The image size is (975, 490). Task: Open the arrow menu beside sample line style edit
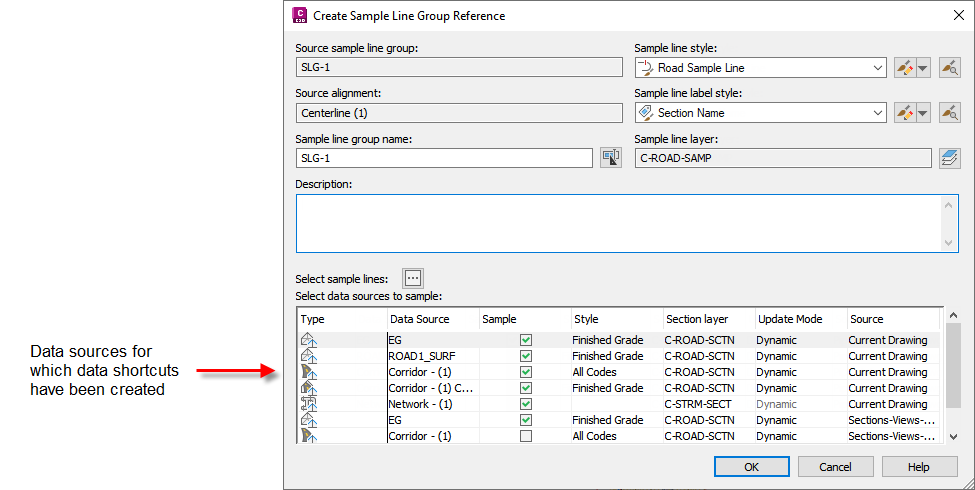pos(923,68)
